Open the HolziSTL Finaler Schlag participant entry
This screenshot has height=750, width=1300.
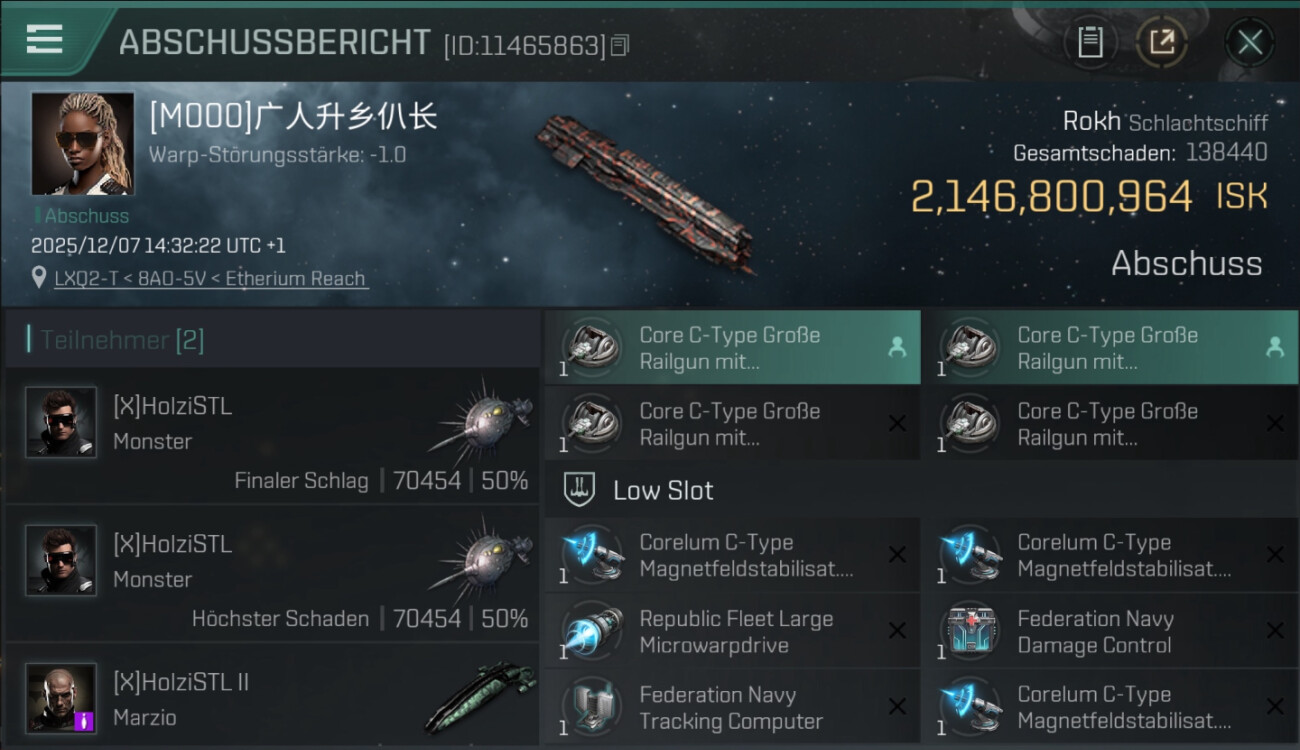pos(272,435)
